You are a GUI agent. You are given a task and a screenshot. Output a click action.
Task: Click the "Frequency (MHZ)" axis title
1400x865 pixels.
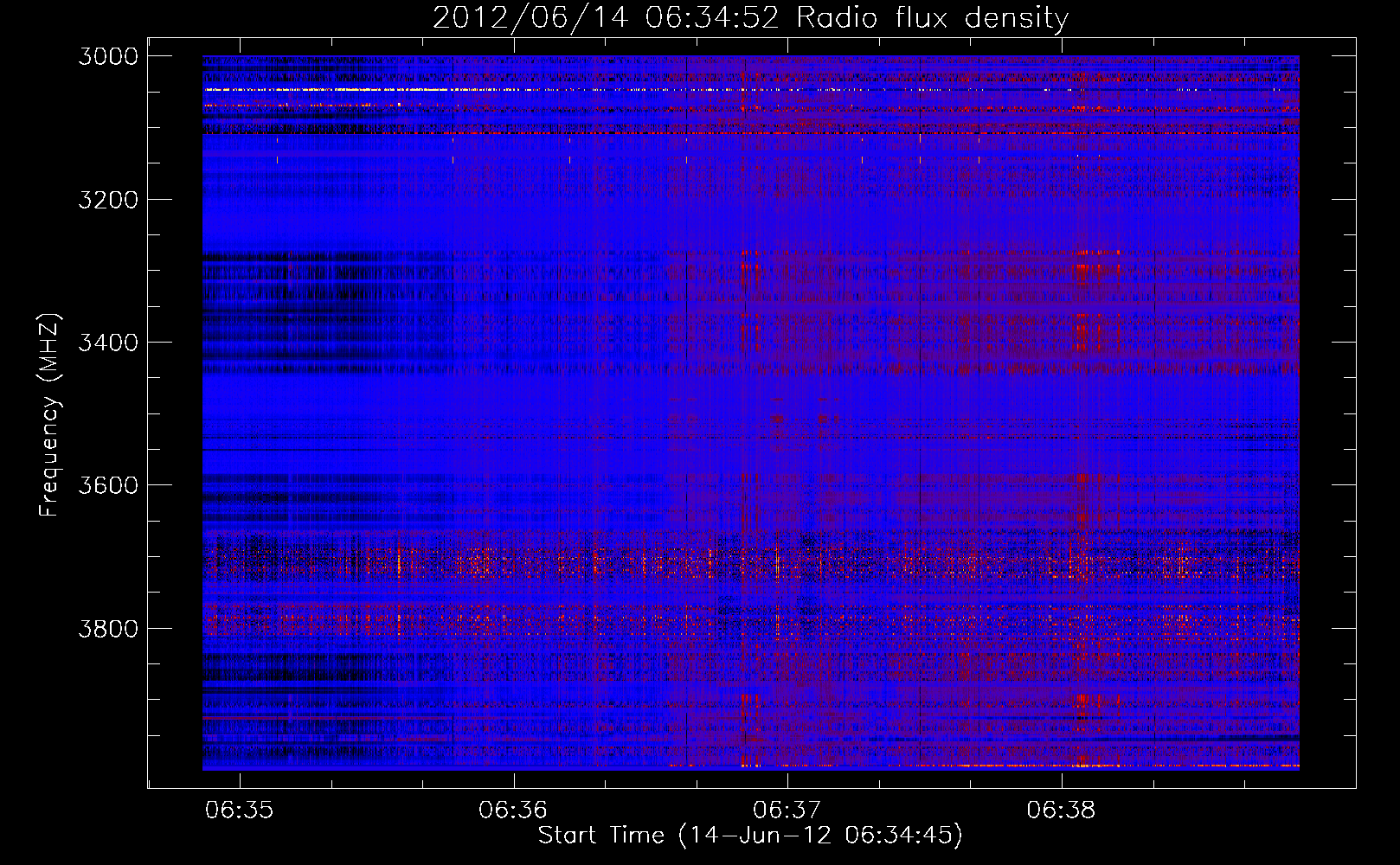click(x=49, y=415)
